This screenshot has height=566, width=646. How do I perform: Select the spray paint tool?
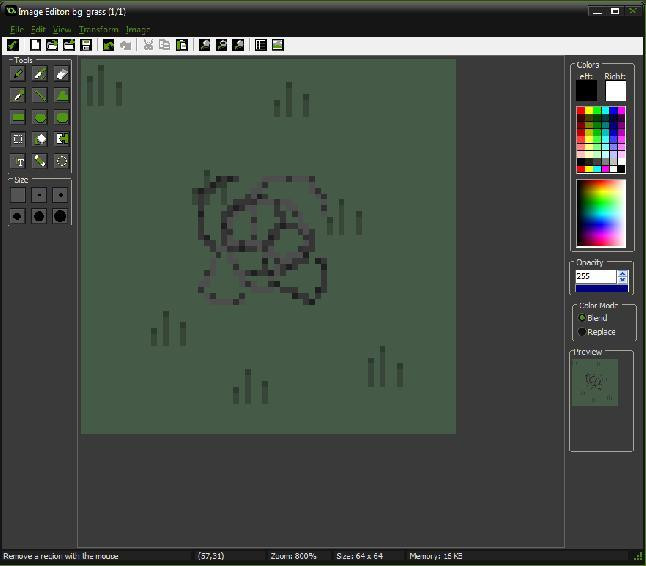pyautogui.click(x=40, y=74)
